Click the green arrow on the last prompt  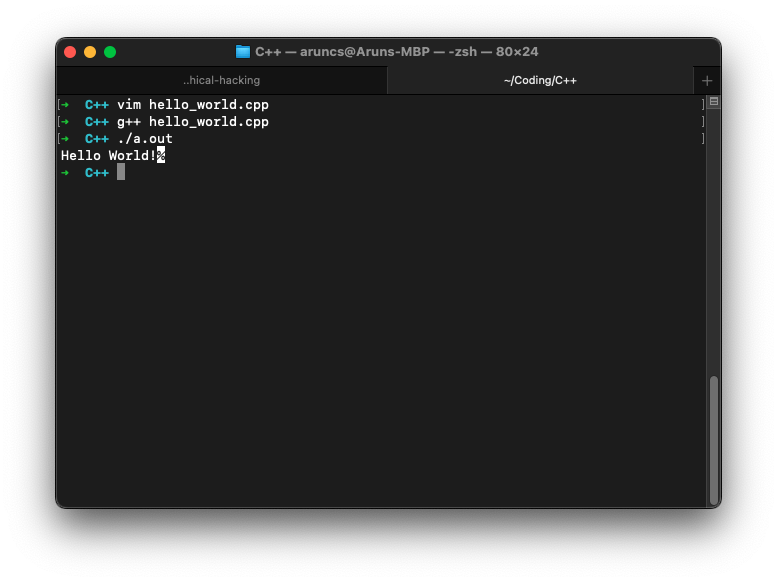[65, 173]
